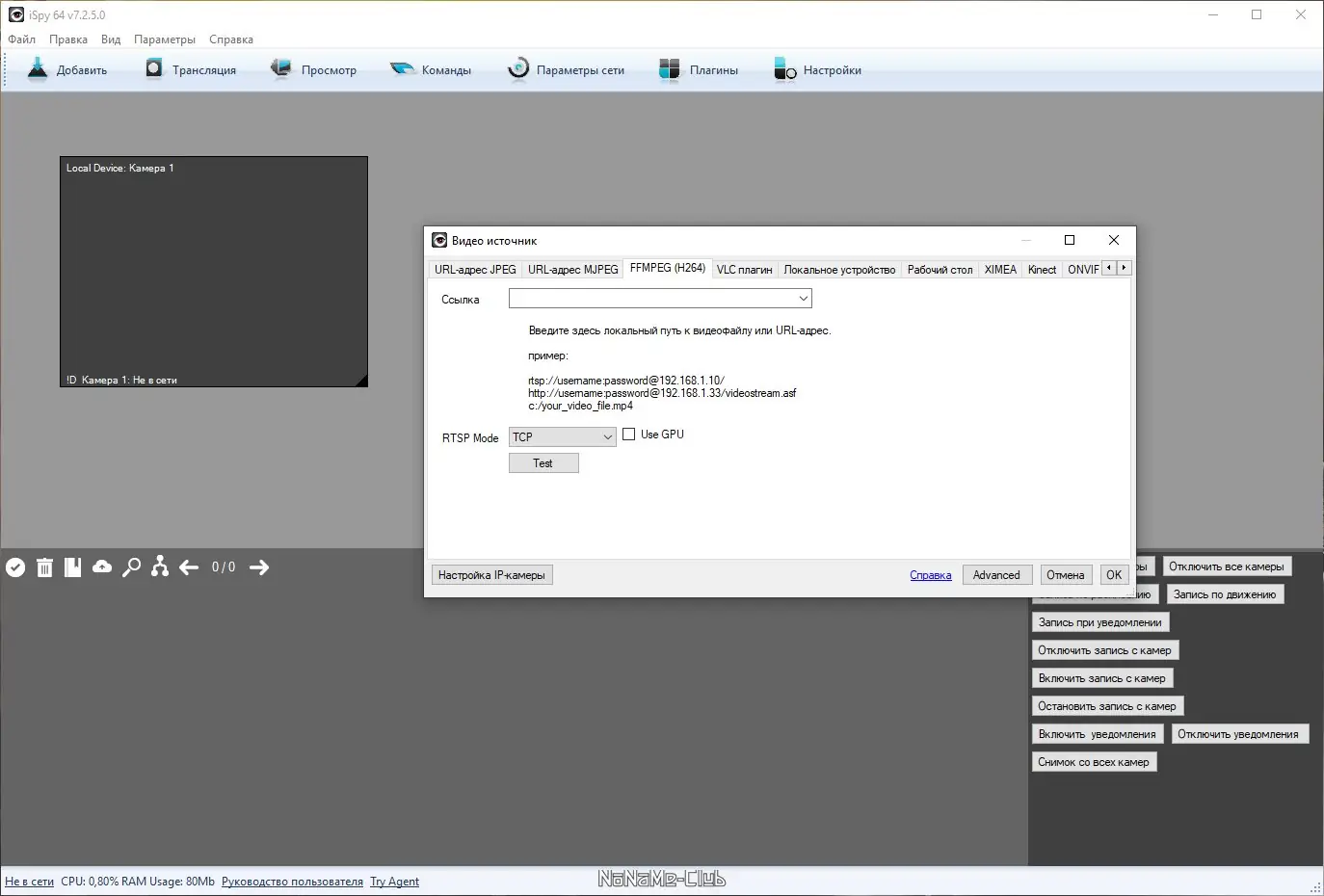Click the 0 / 0 media page counter
The width and height of the screenshot is (1324, 896).
[x=224, y=567]
